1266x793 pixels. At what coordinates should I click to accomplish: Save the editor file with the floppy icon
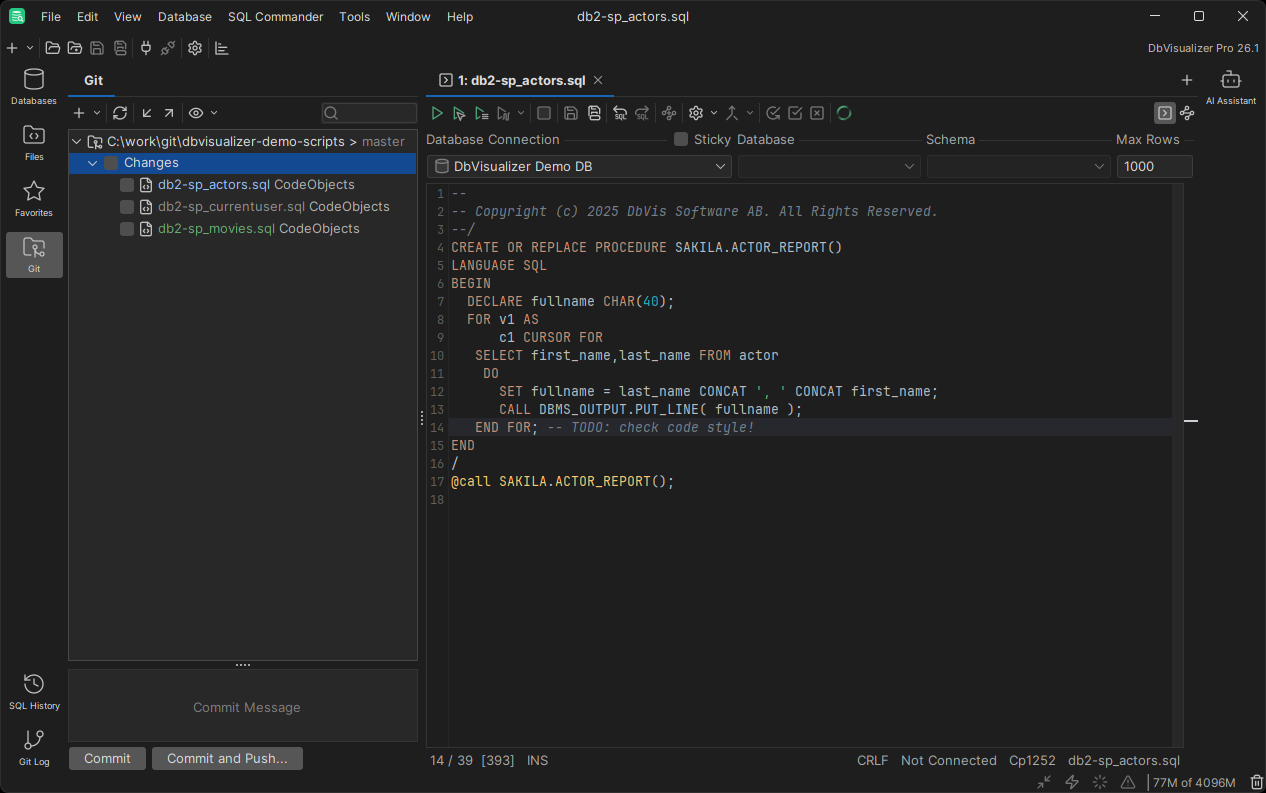pos(571,113)
